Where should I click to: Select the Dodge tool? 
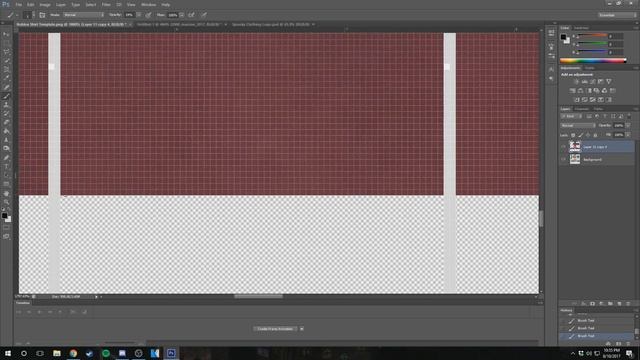(6, 149)
